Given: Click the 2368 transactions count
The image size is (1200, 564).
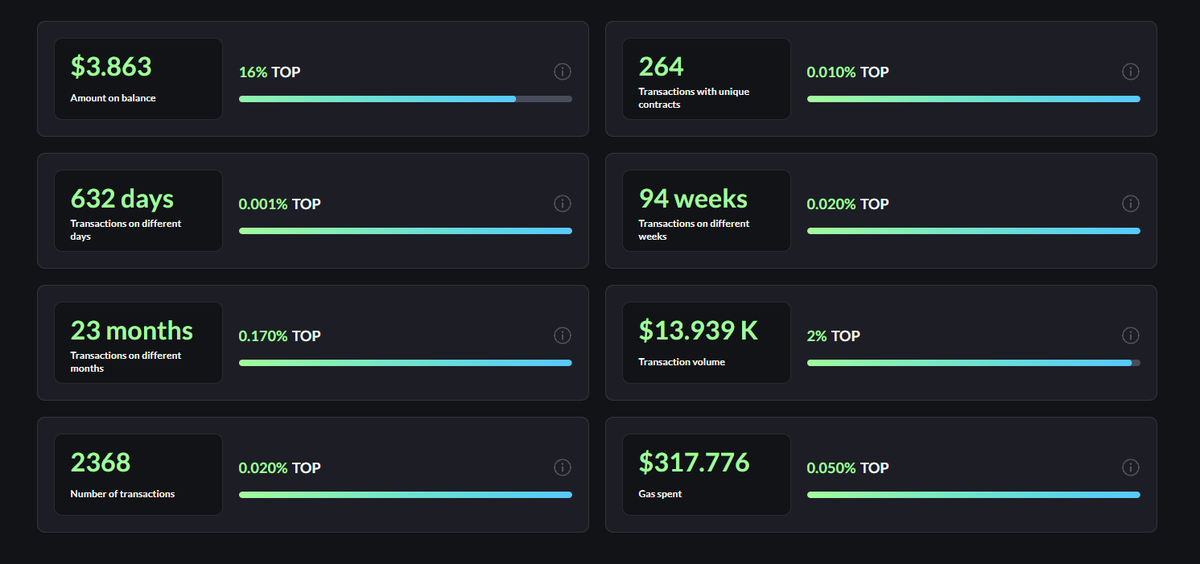Looking at the screenshot, I should pos(100,463).
